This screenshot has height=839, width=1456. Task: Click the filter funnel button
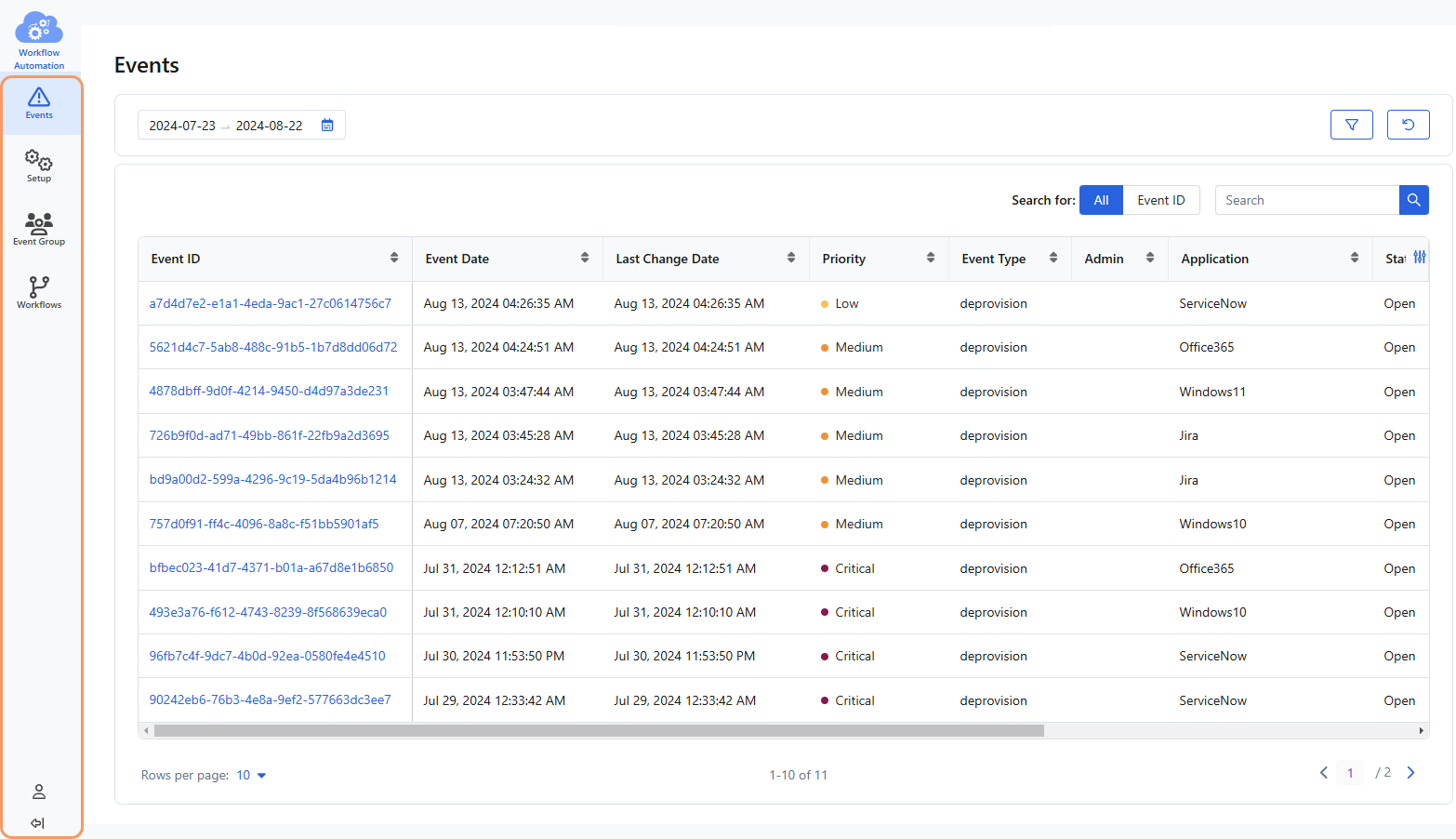[x=1351, y=125]
